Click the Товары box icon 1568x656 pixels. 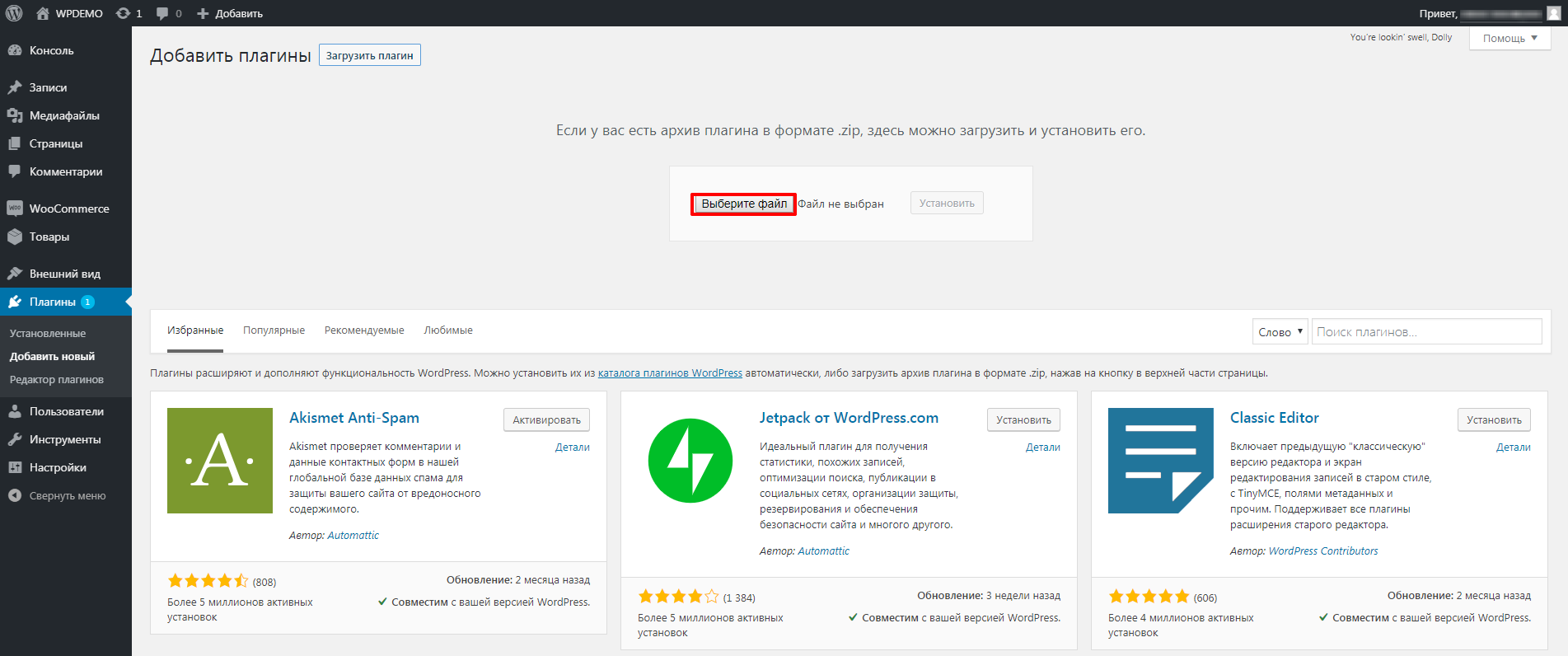tap(15, 237)
